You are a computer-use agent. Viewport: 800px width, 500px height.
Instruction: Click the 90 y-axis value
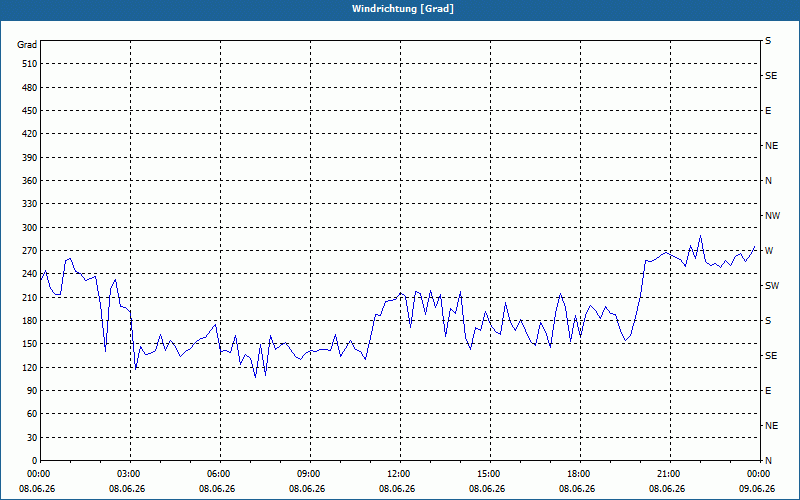pyautogui.click(x=32, y=391)
